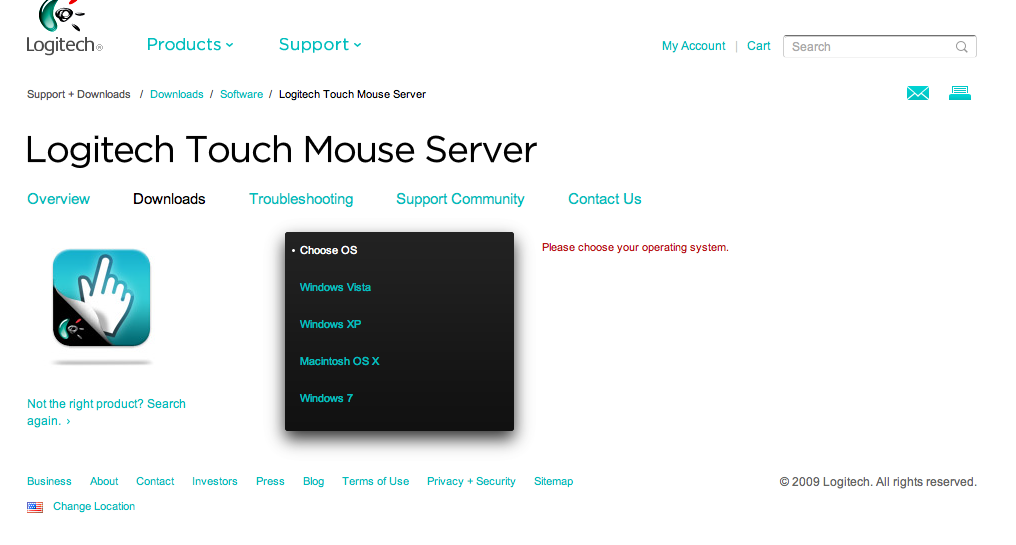
Task: Click the 2009 Logitech copyright text
Action: 878,482
